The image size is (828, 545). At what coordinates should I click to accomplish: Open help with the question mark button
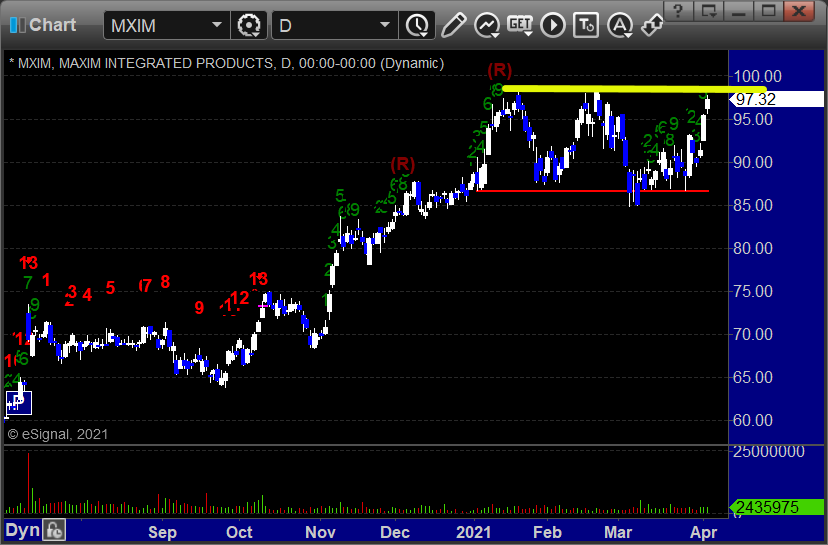tap(678, 11)
